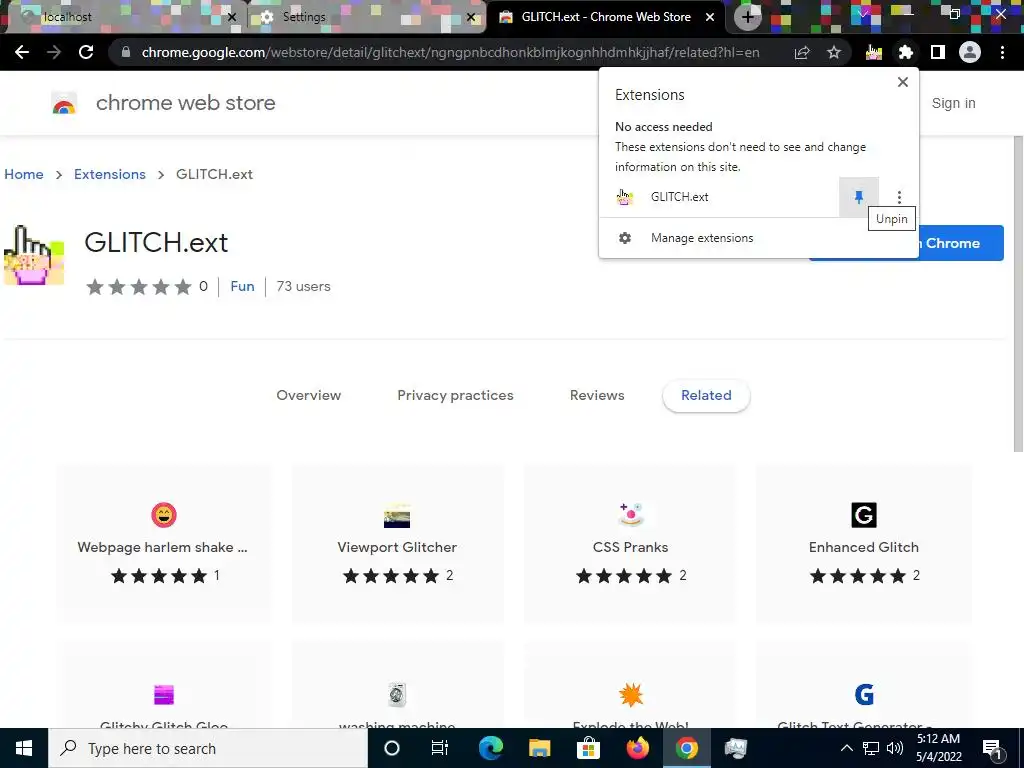Open network status in system tray

coord(871,748)
